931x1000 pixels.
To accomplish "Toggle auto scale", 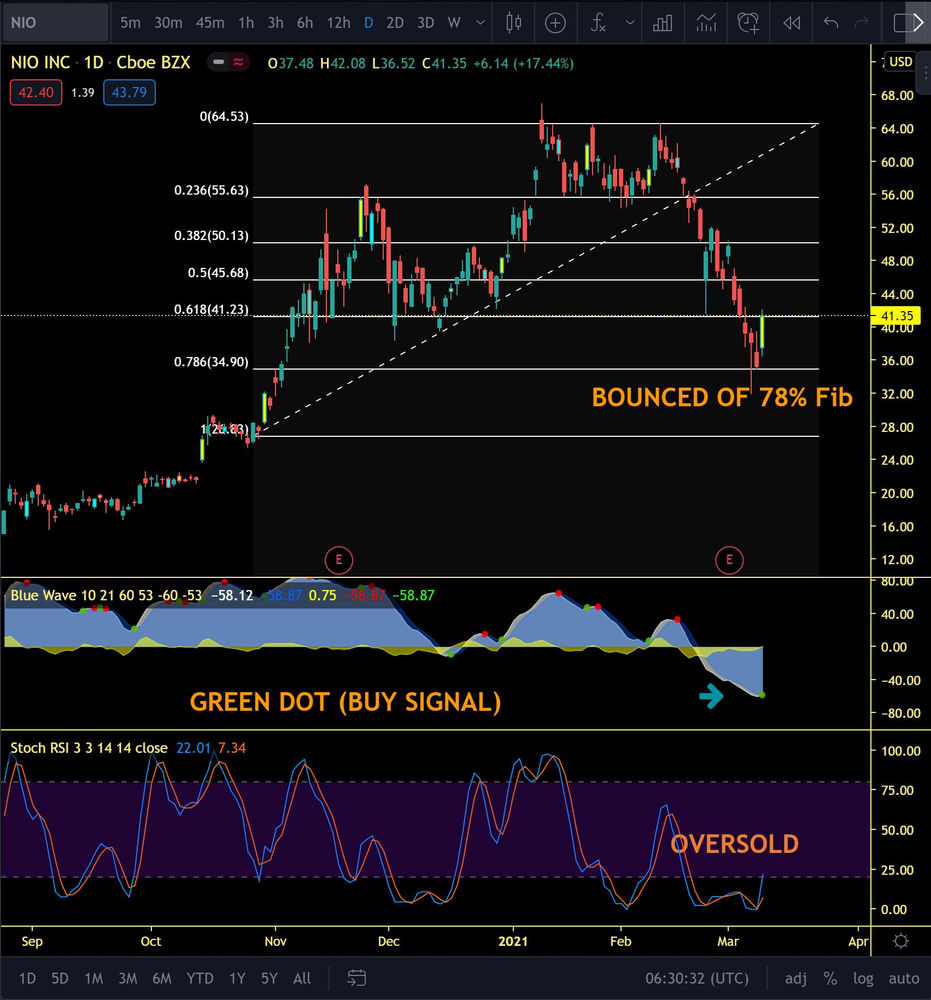I will tap(904, 978).
